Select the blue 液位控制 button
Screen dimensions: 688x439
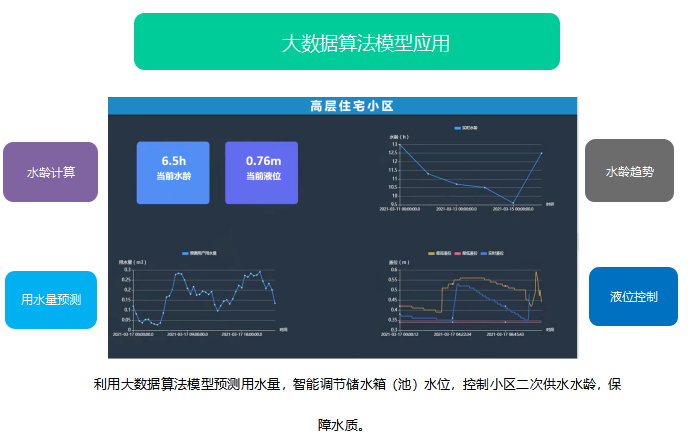pyautogui.click(x=633, y=297)
